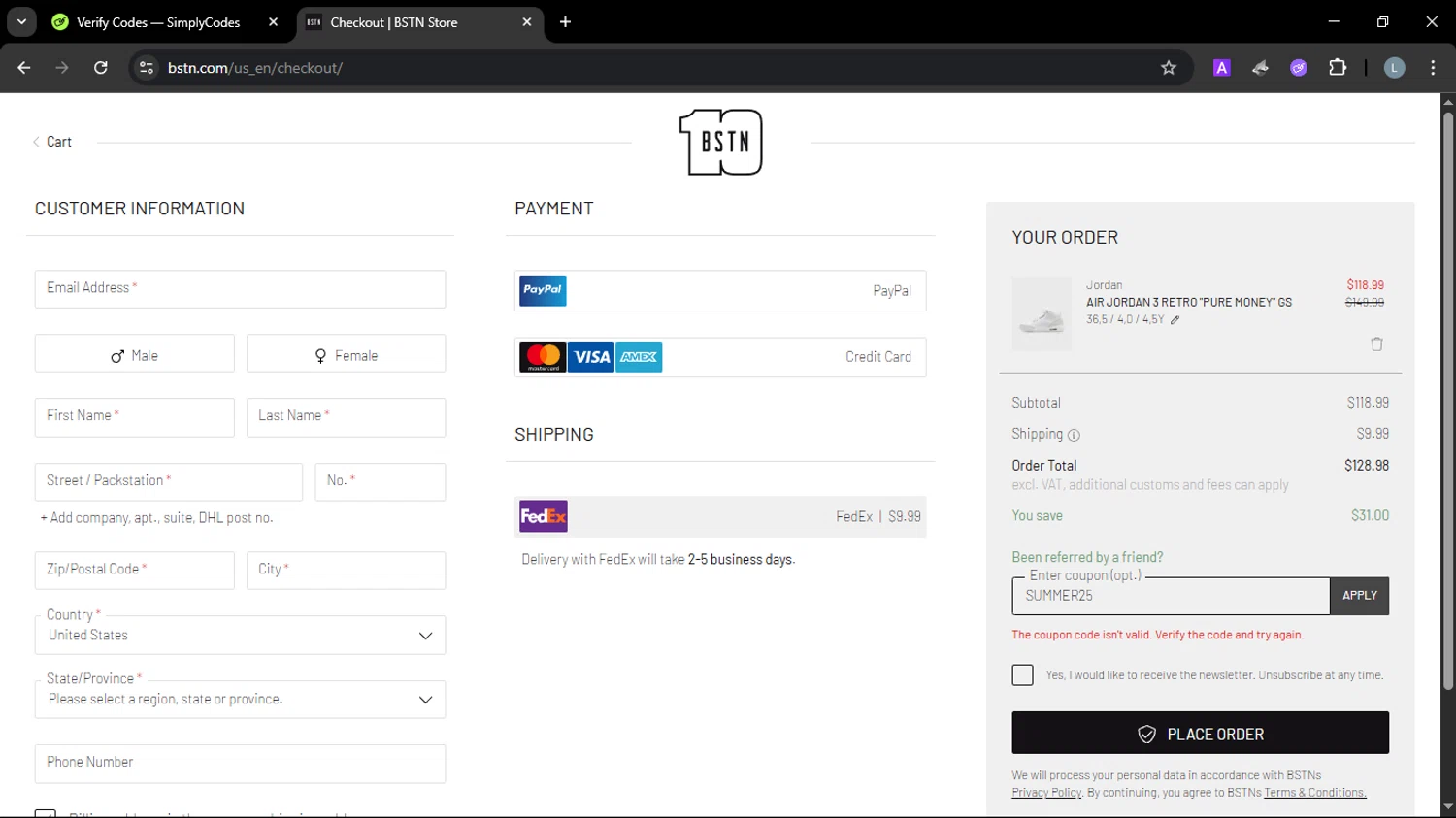
Task: Open the purple A extension
Action: click(1222, 68)
